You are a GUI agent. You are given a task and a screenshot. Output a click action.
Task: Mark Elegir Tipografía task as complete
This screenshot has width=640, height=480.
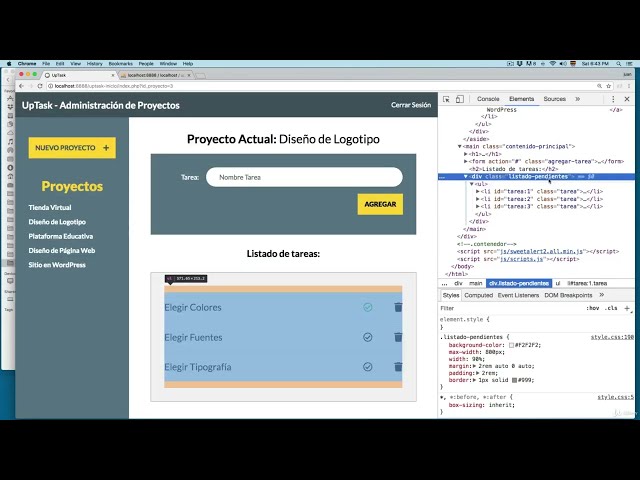tap(368, 367)
